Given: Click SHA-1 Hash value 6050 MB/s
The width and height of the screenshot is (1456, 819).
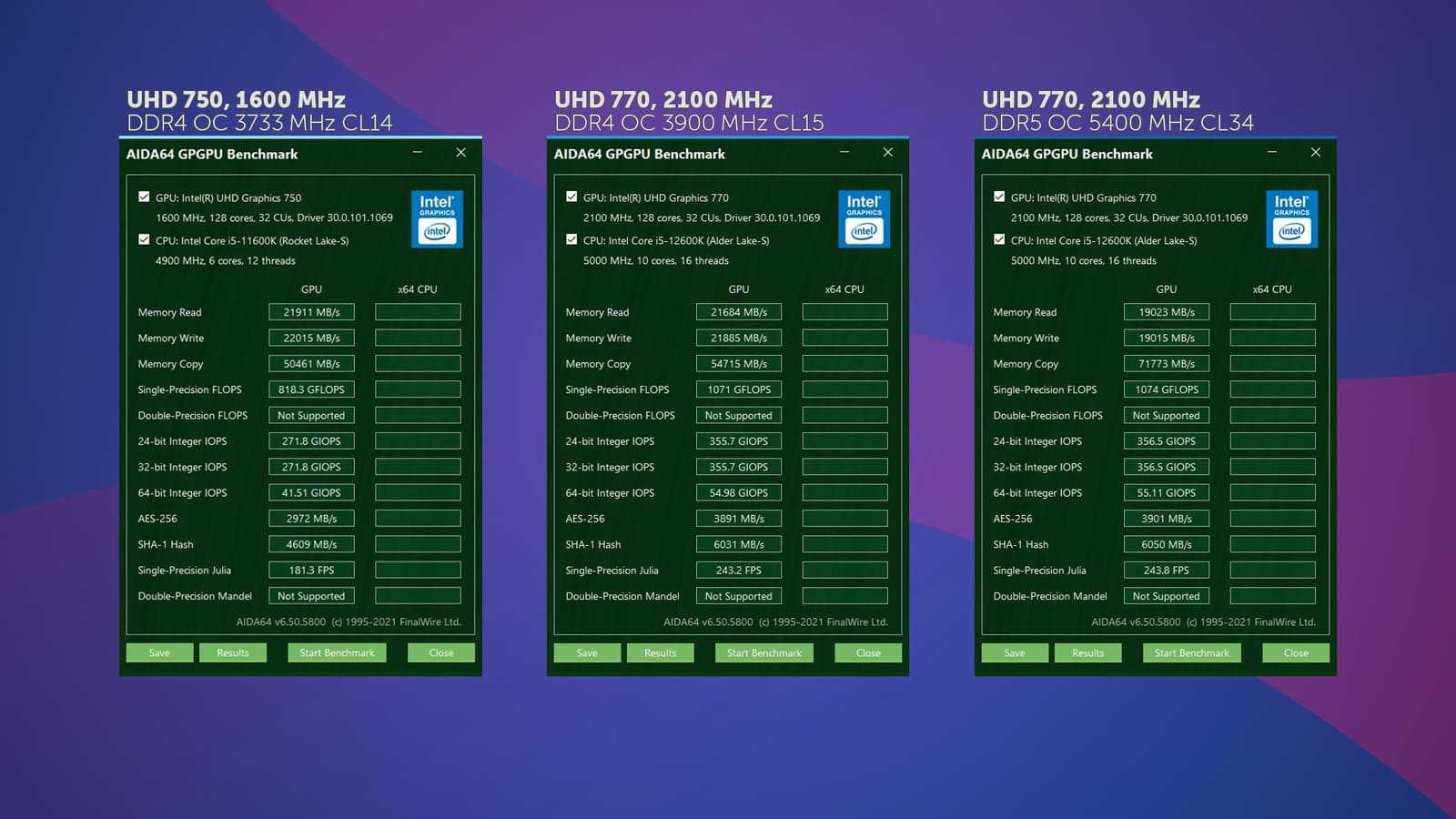Looking at the screenshot, I should pos(1167,544).
